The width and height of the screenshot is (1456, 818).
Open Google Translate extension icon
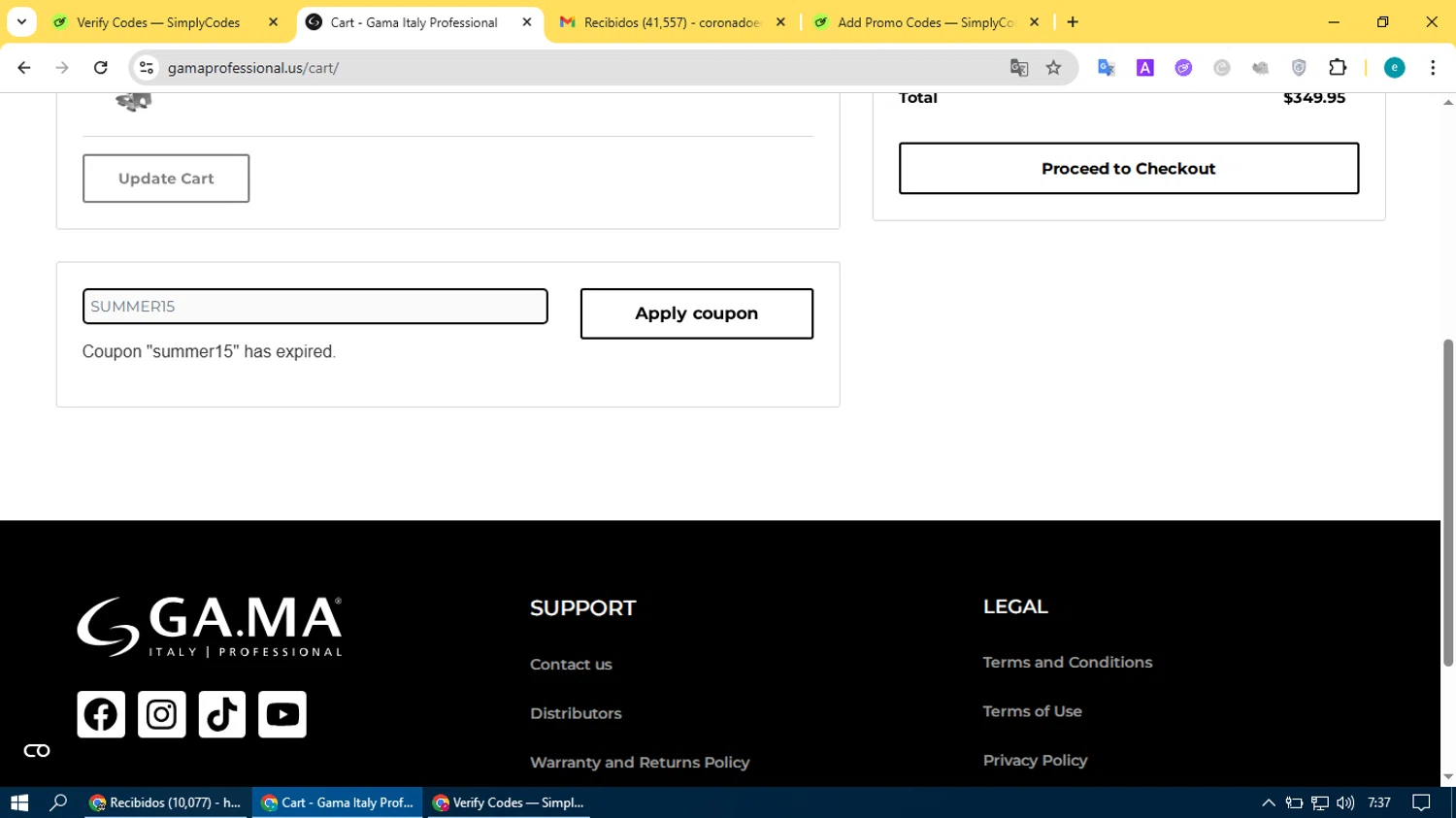[1107, 68]
